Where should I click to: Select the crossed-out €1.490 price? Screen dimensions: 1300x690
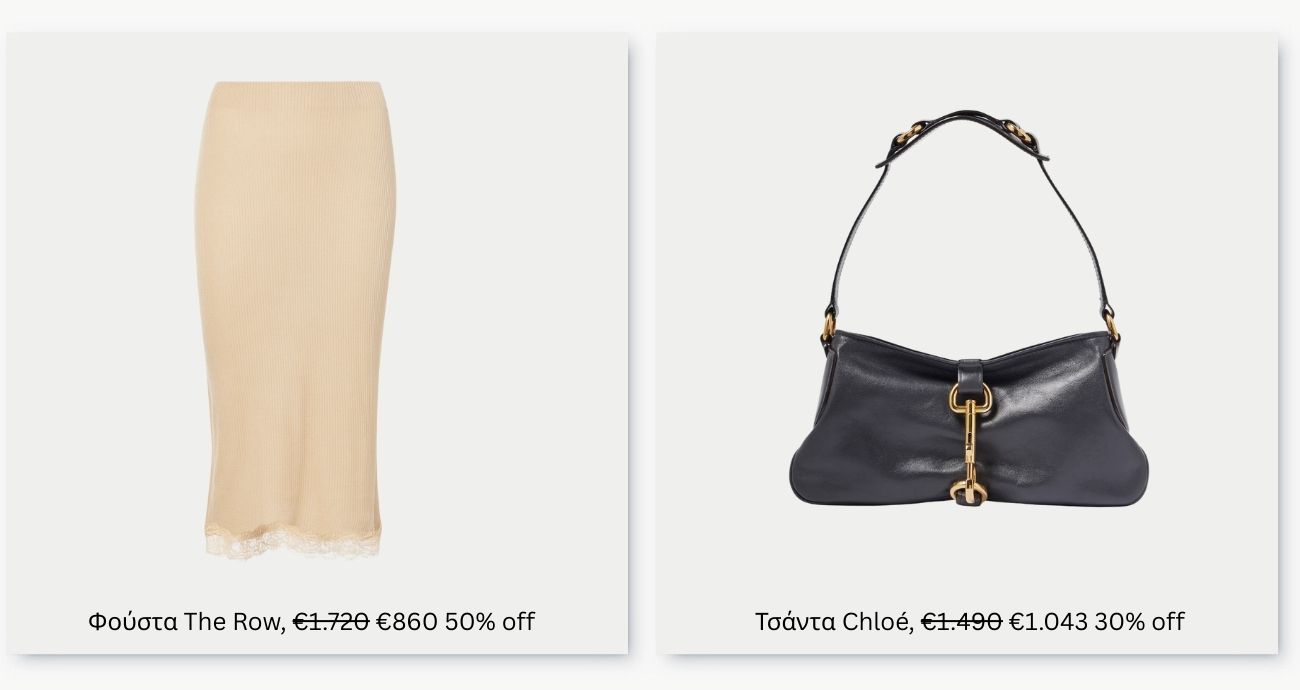point(961,621)
